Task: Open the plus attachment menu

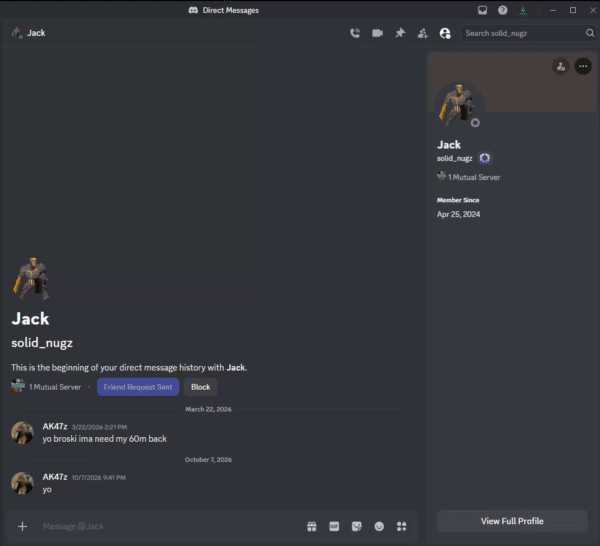Action: (x=23, y=526)
